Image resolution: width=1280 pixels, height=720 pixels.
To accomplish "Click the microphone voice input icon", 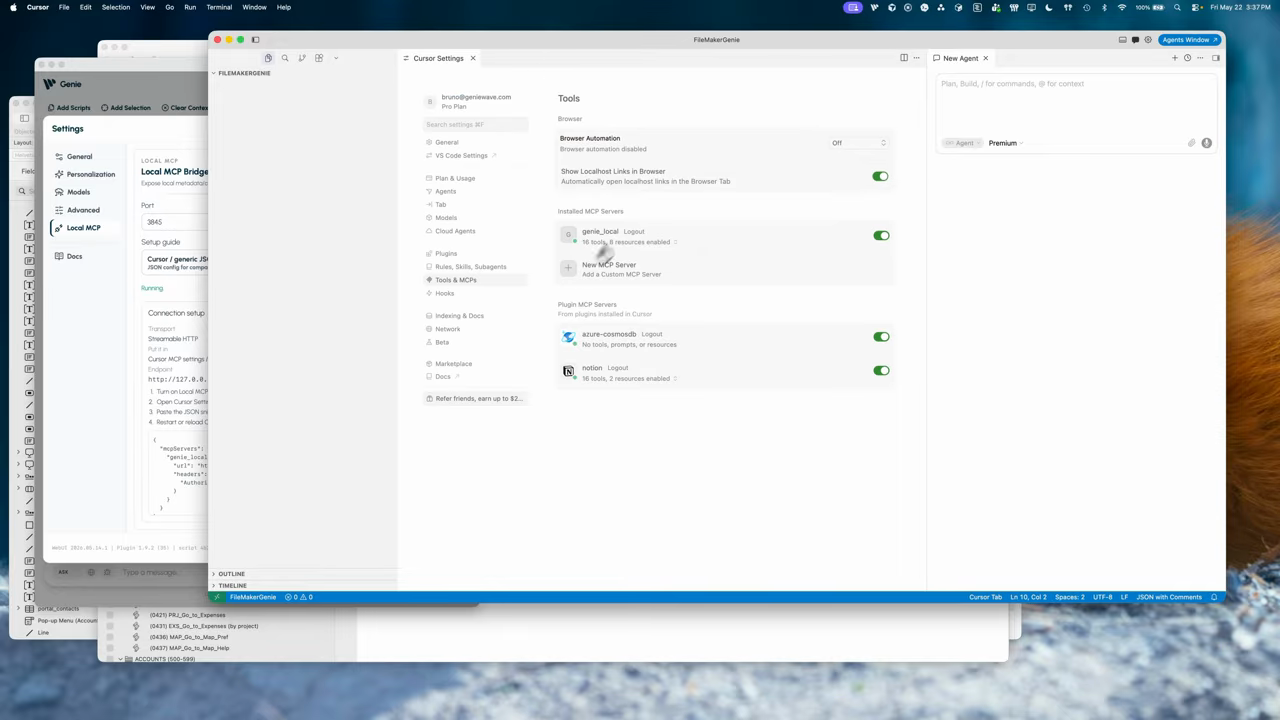I will [x=1207, y=143].
